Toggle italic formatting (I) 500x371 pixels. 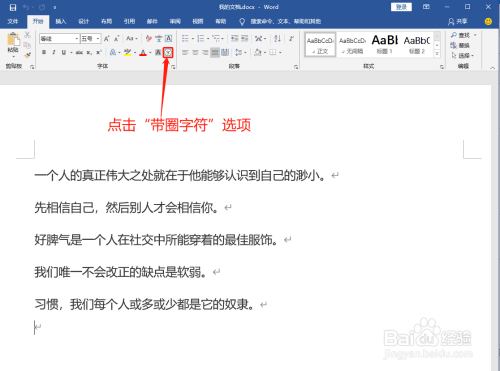[54, 53]
